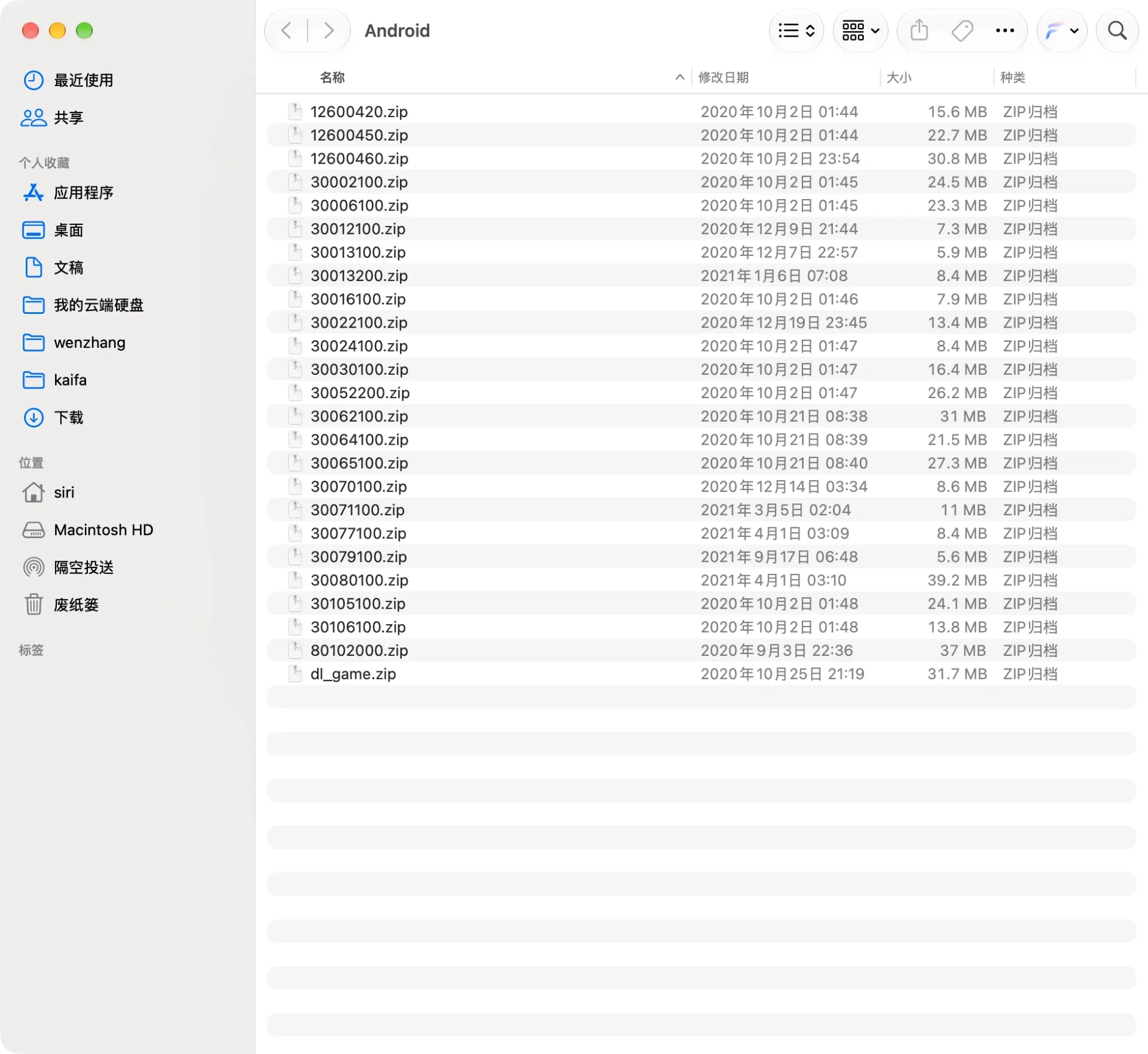Click the file icon of 30106100.zip
The width and height of the screenshot is (1148, 1054).
tap(295, 627)
